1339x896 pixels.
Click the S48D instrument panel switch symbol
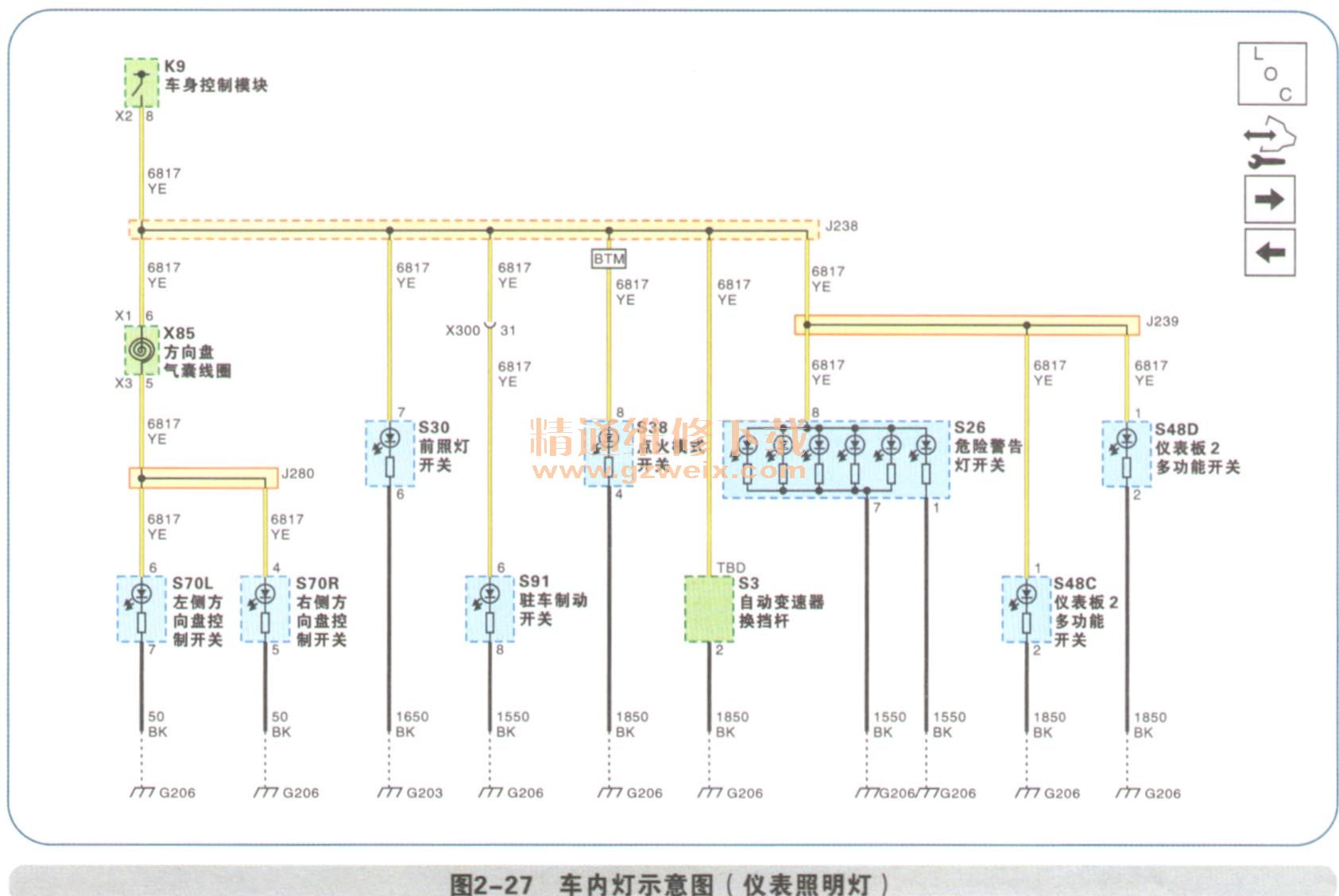point(1127,454)
